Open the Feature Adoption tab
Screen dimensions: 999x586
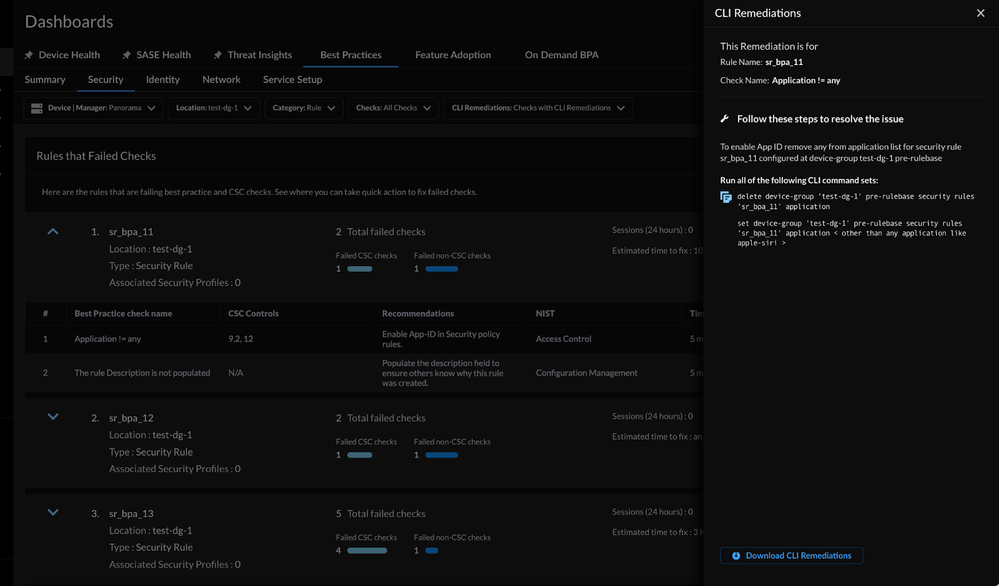(x=453, y=55)
